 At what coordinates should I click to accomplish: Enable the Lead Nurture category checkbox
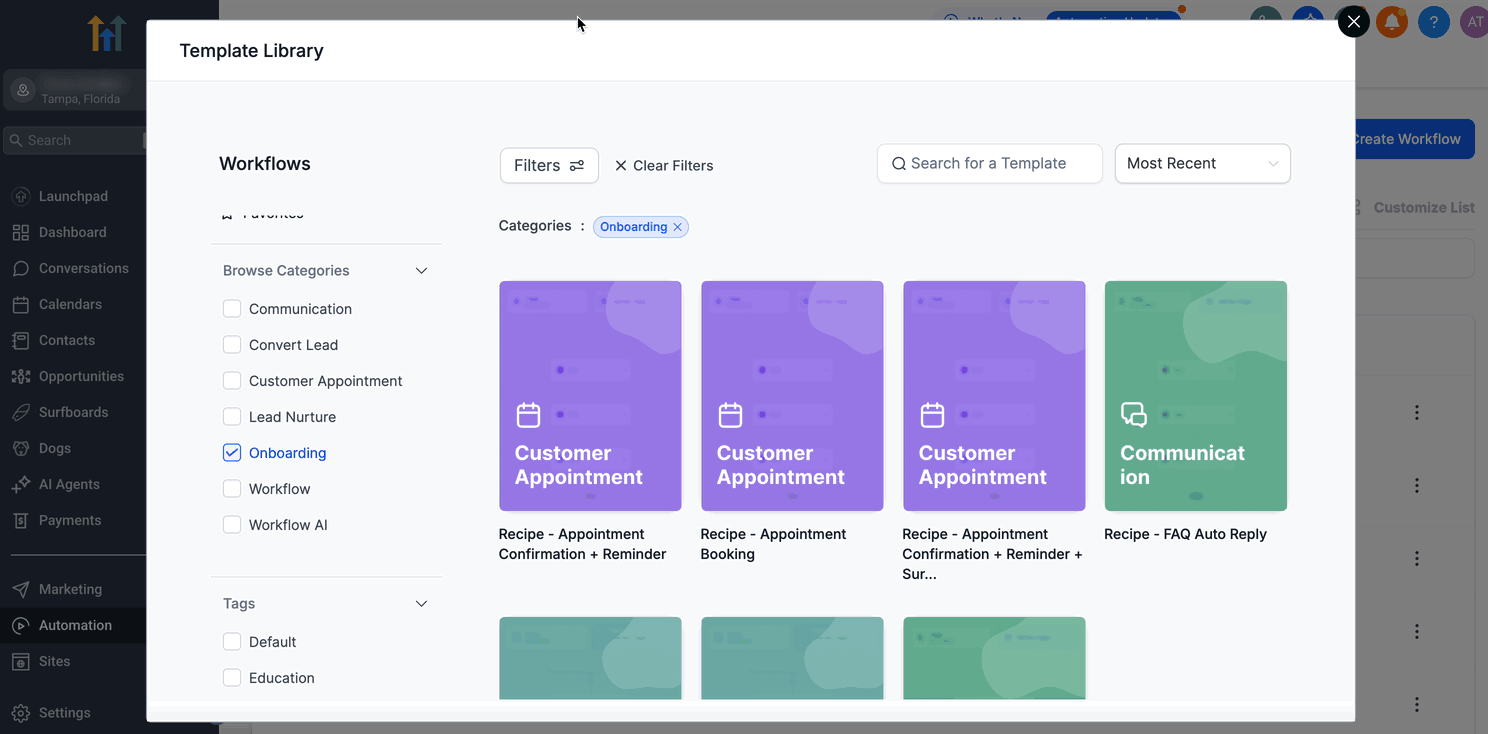click(232, 417)
